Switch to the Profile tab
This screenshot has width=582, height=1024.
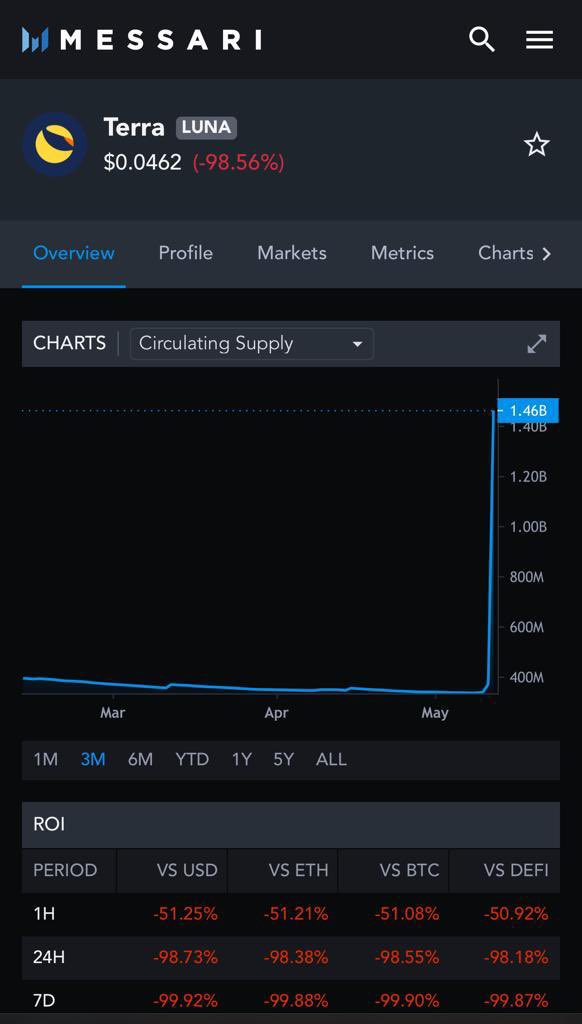pyautogui.click(x=186, y=253)
